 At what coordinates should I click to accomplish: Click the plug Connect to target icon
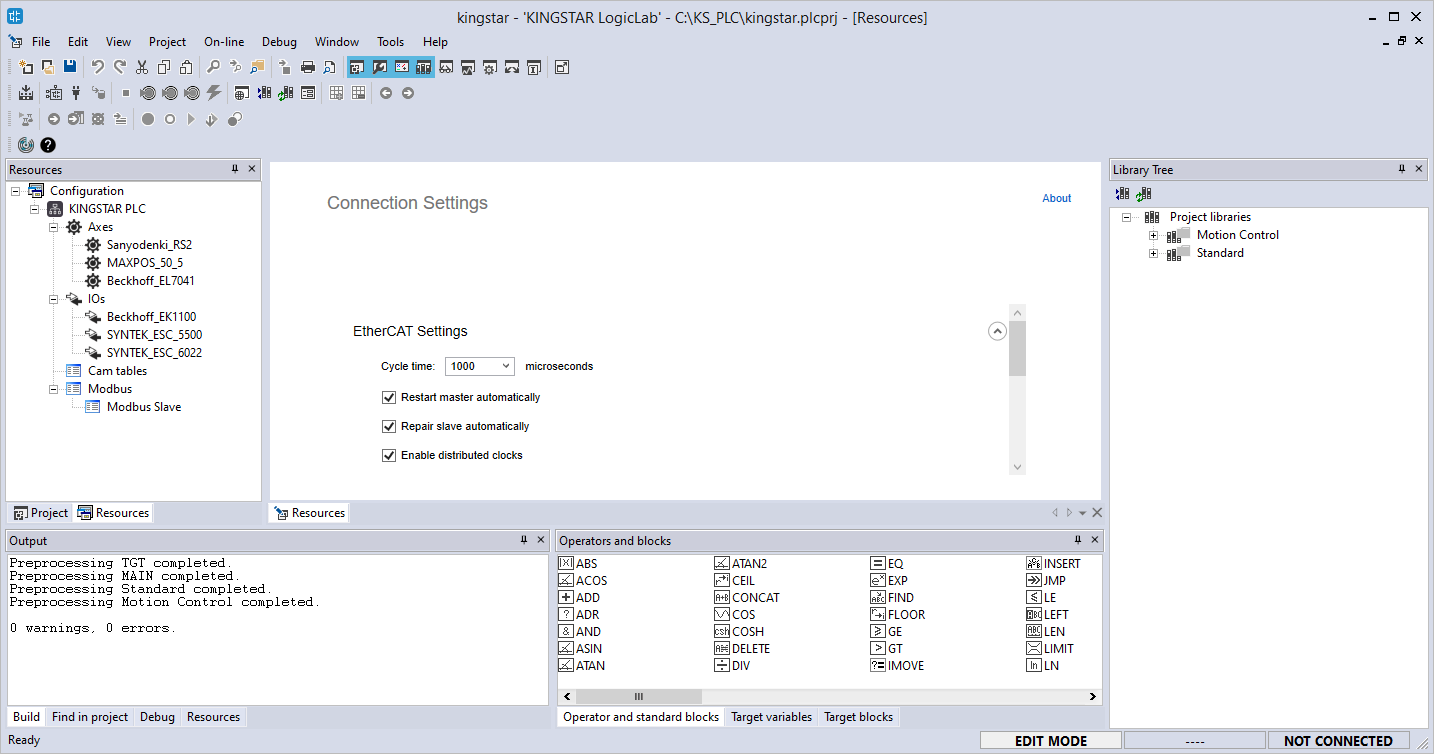point(76,93)
